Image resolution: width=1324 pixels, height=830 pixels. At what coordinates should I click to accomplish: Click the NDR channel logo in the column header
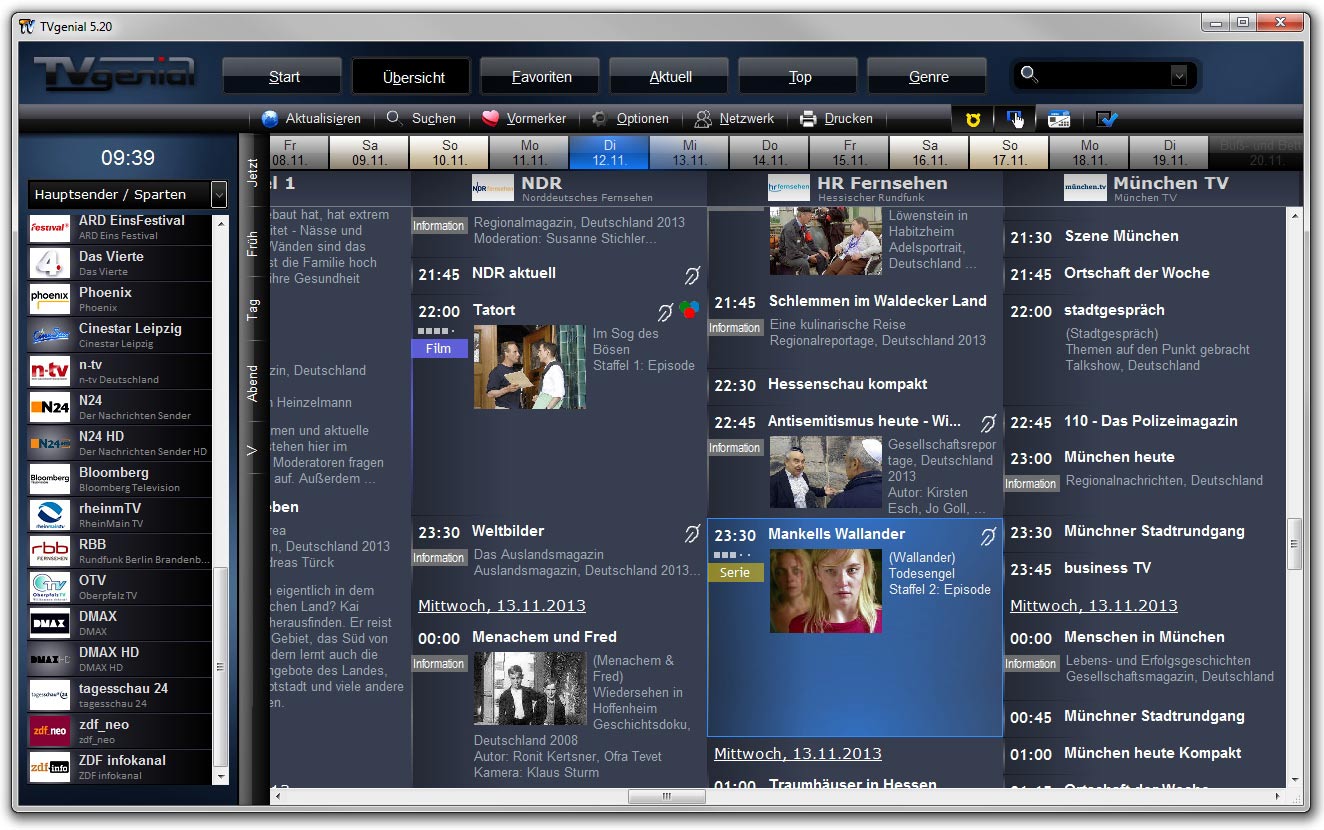492,188
